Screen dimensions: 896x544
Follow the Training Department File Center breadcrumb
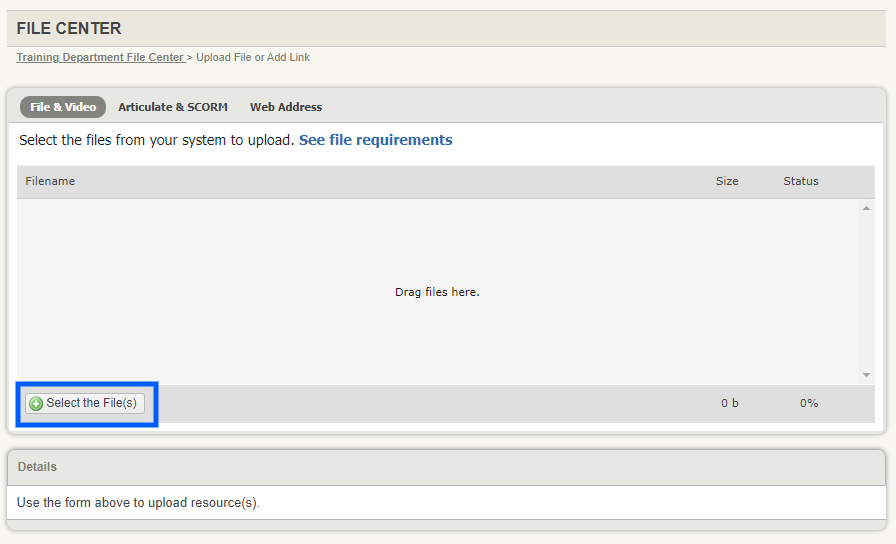pos(100,58)
